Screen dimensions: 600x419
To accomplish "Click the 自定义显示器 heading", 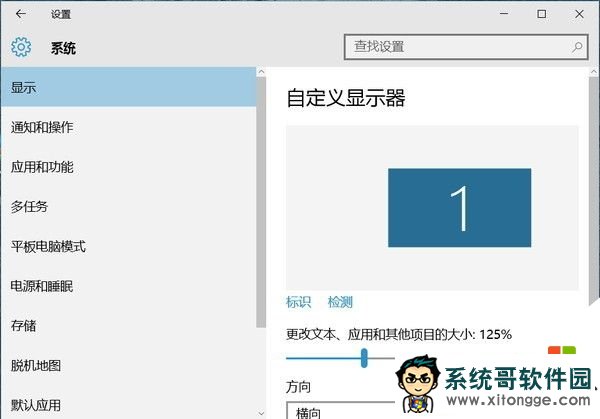I will (x=346, y=98).
